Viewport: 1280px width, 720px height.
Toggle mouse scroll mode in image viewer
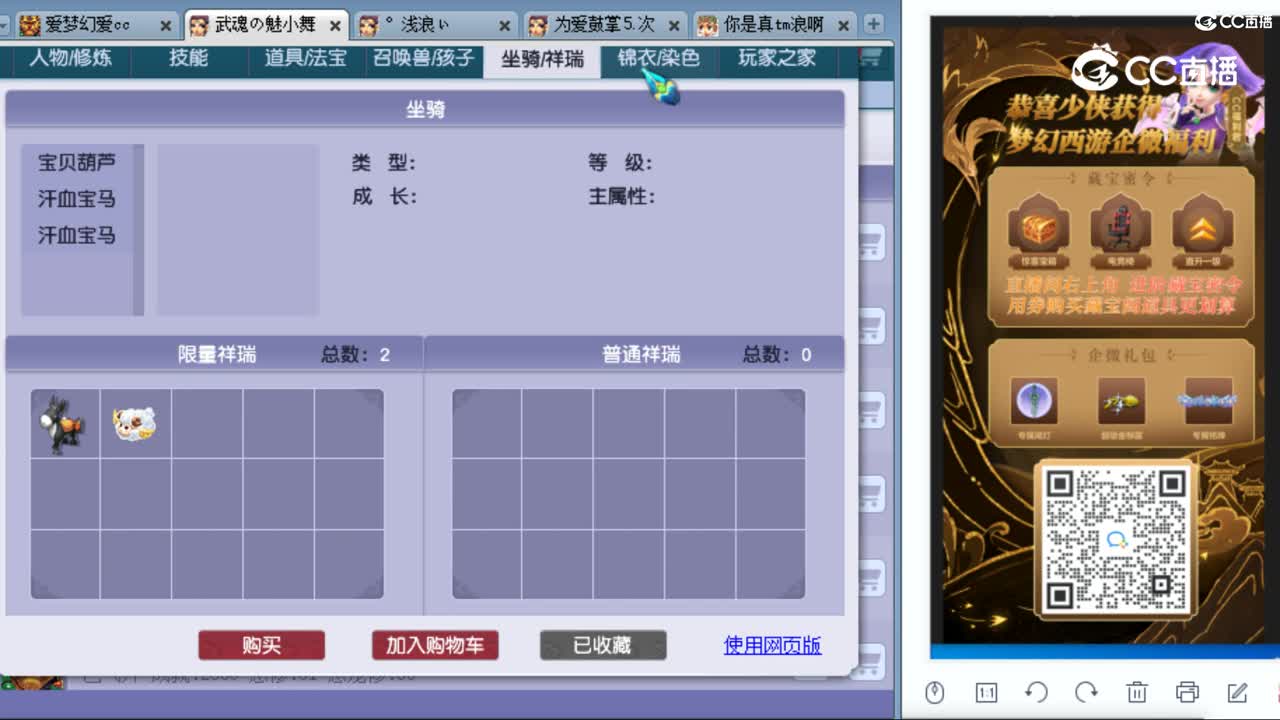pos(935,692)
